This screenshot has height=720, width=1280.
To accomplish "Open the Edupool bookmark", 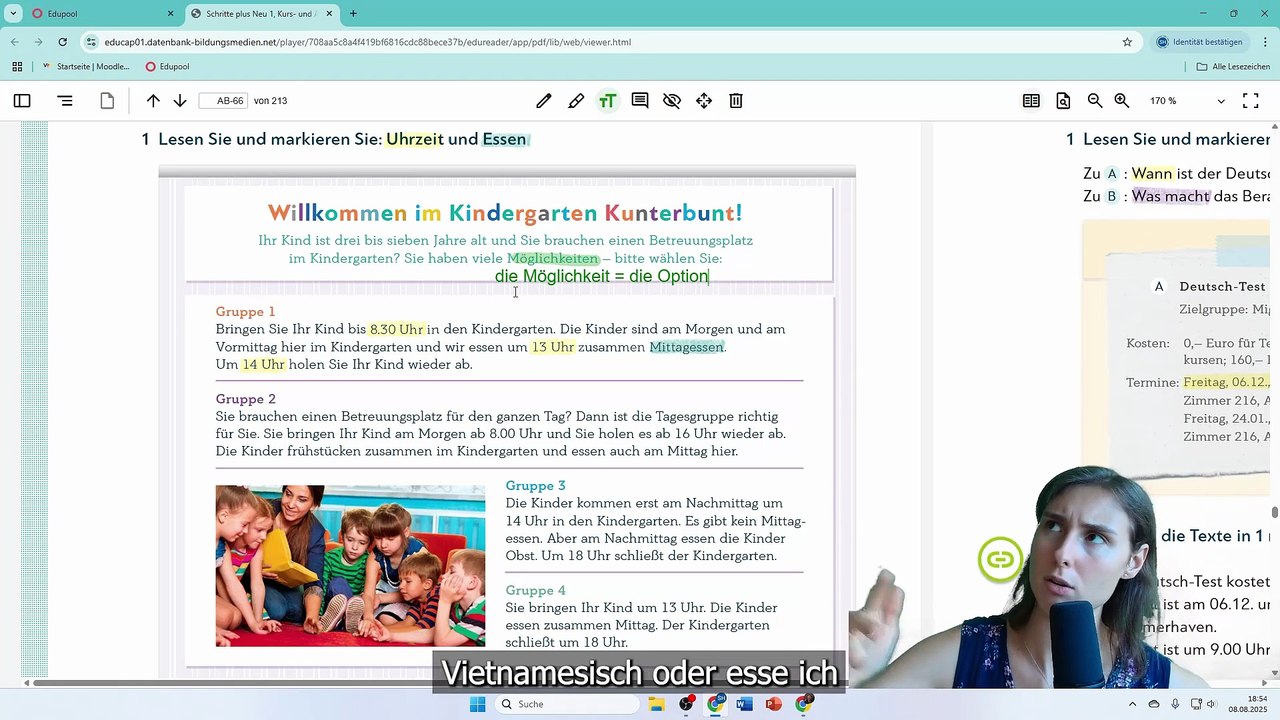I will click(167, 67).
